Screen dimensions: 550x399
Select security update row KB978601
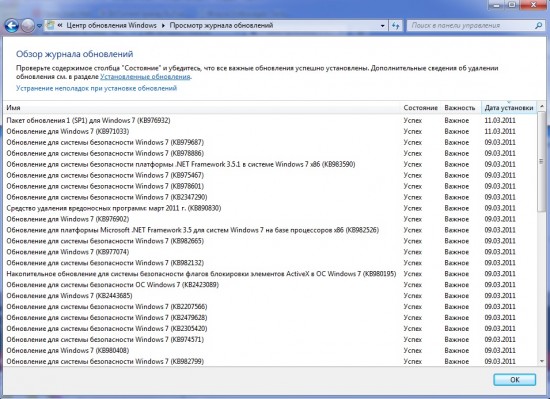[270, 186]
